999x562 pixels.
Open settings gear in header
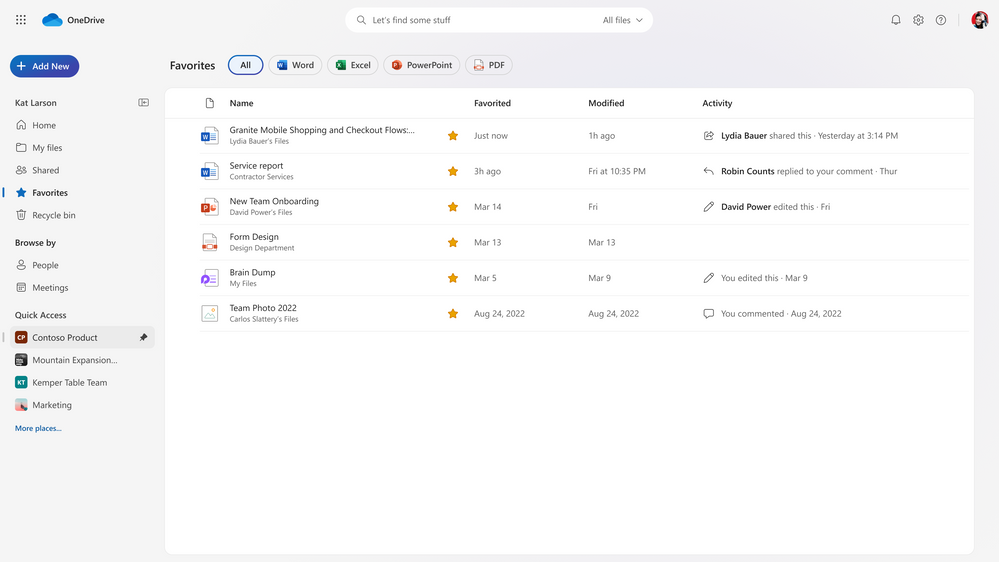click(918, 20)
